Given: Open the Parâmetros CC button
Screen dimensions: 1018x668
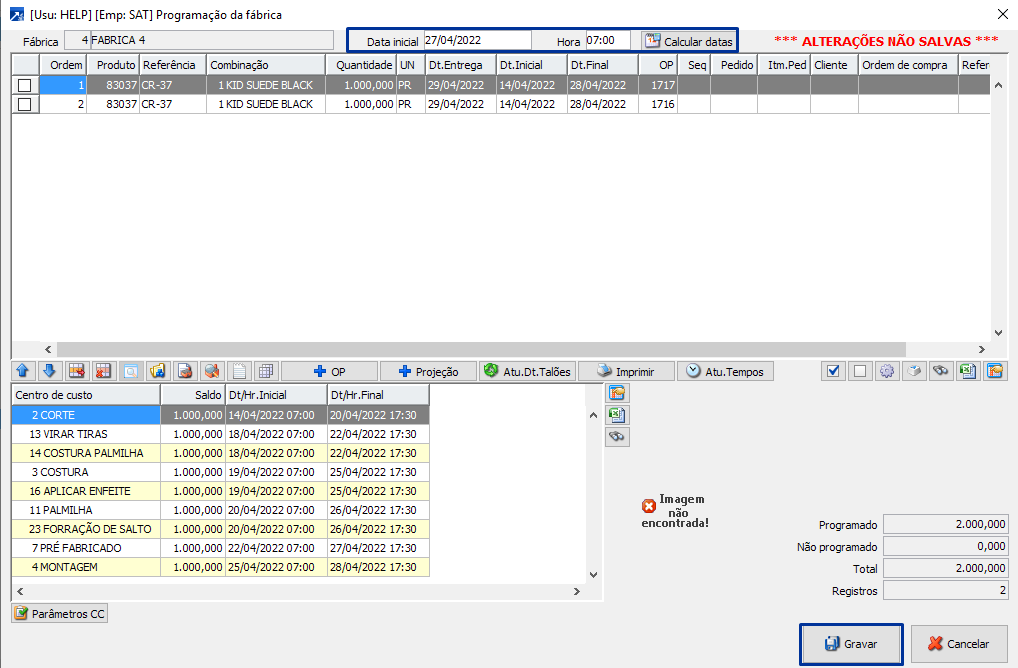Looking at the screenshot, I should pyautogui.click(x=60, y=613).
